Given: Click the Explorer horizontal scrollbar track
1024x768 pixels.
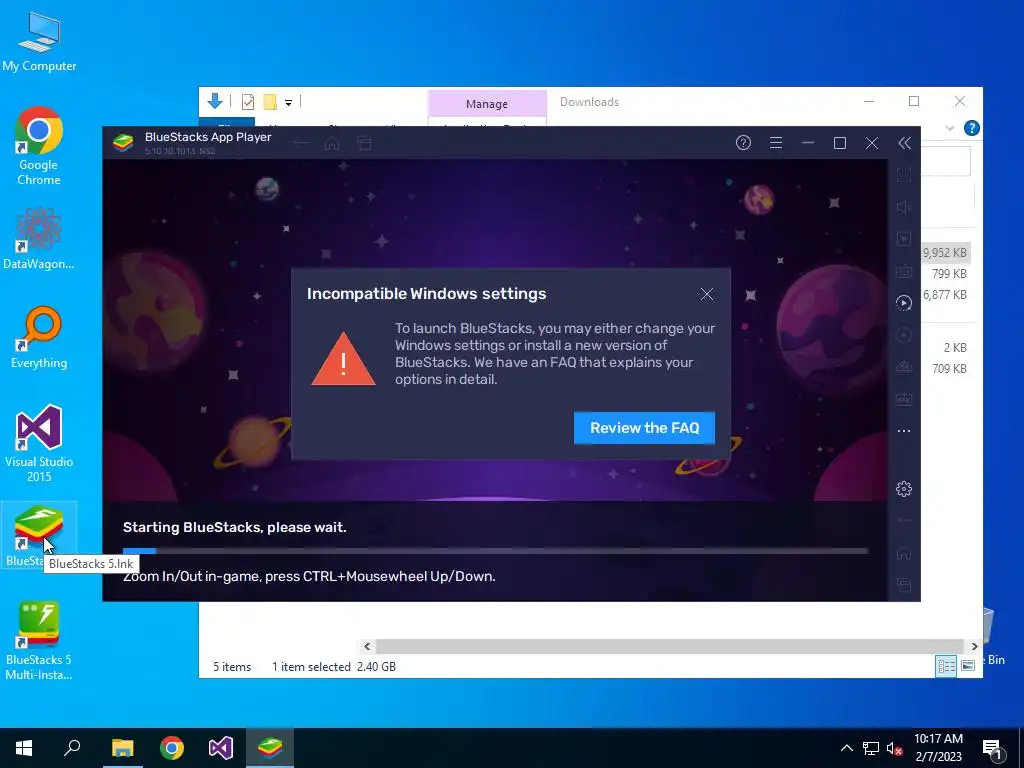Looking at the screenshot, I should [670, 646].
